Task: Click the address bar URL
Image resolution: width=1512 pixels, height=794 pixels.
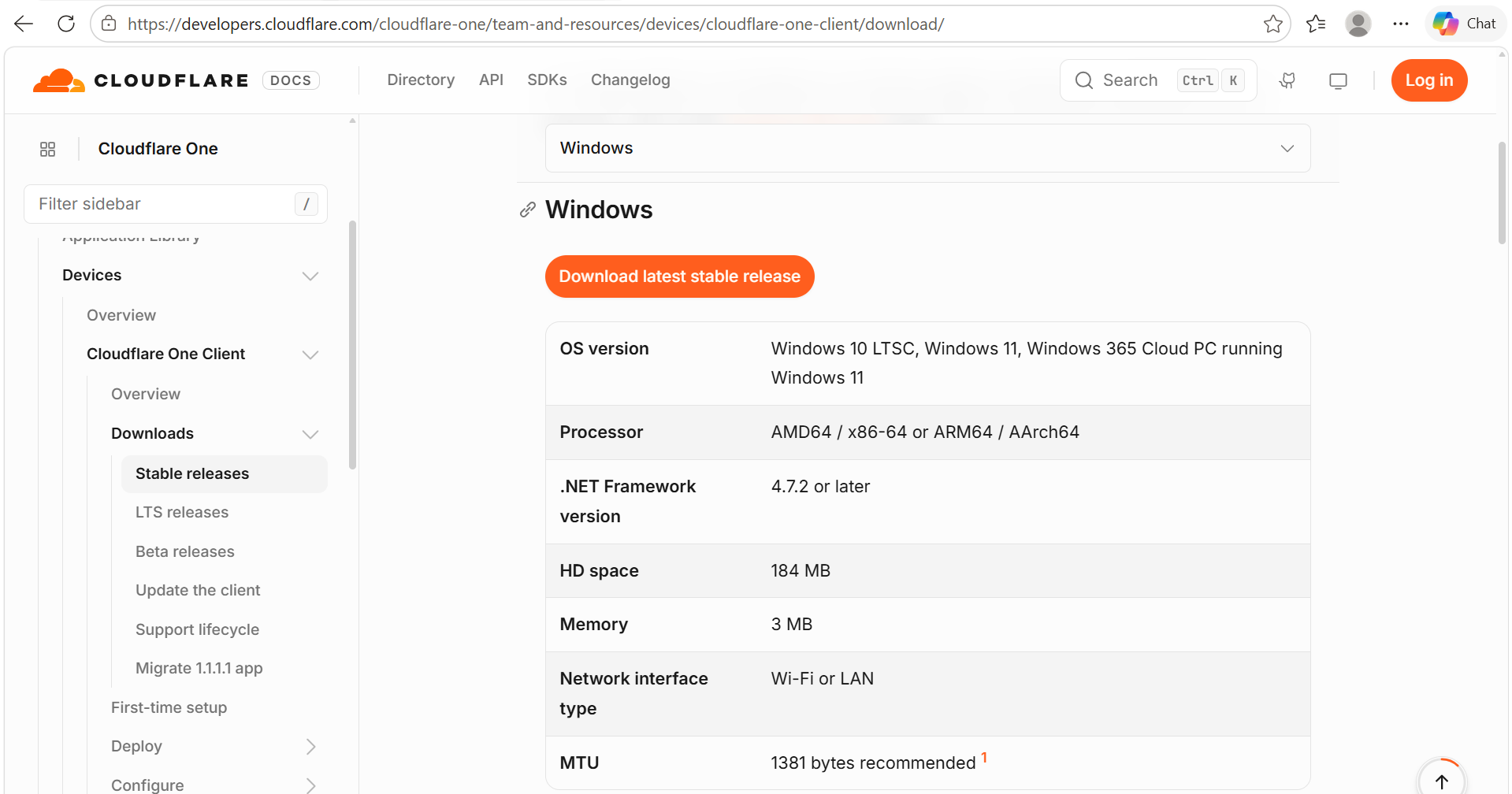Action: [536, 24]
